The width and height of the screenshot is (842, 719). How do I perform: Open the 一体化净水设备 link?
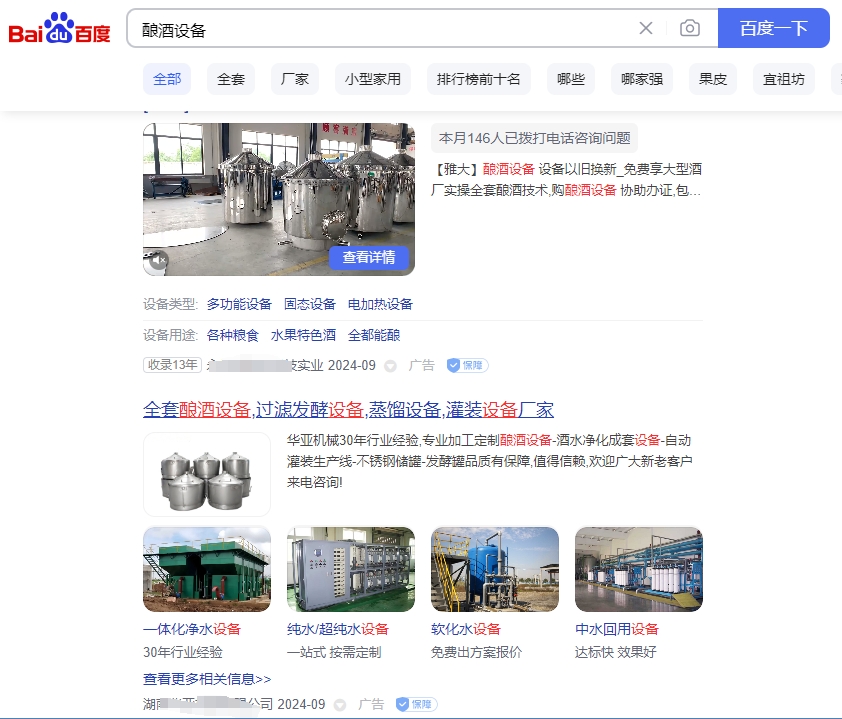coord(192,629)
